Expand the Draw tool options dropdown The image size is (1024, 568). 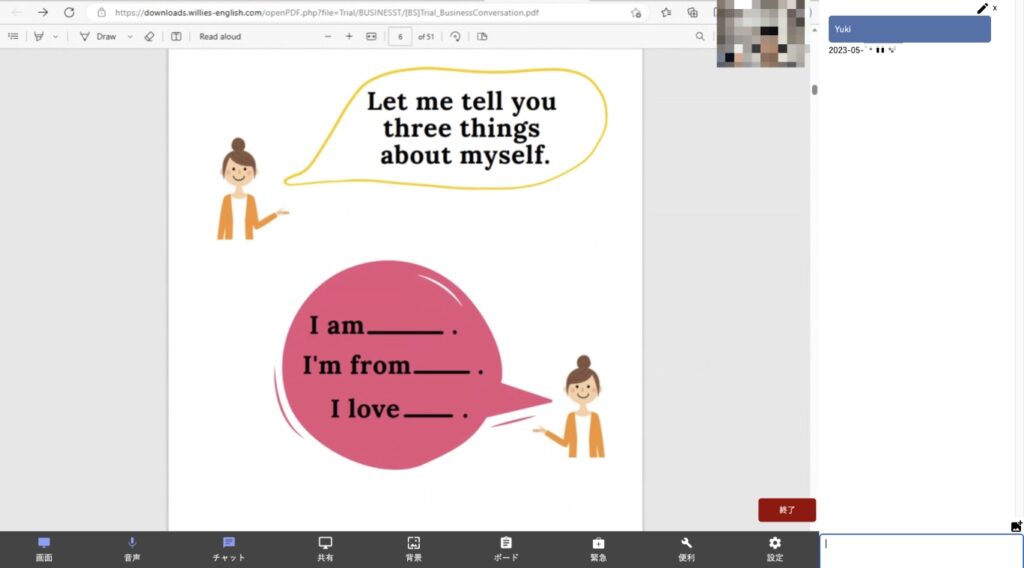pos(130,37)
